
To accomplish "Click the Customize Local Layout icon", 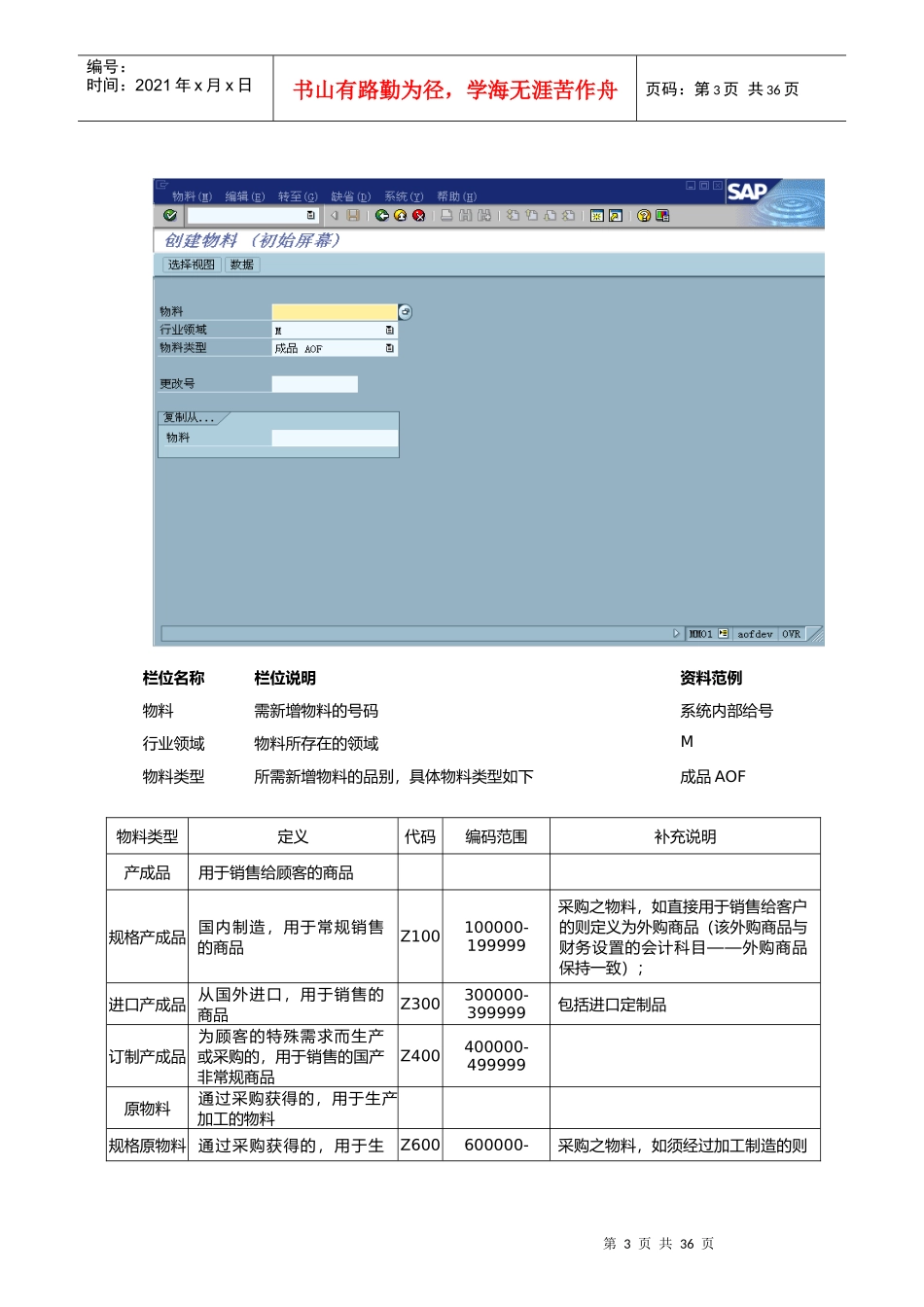I will 662,215.
